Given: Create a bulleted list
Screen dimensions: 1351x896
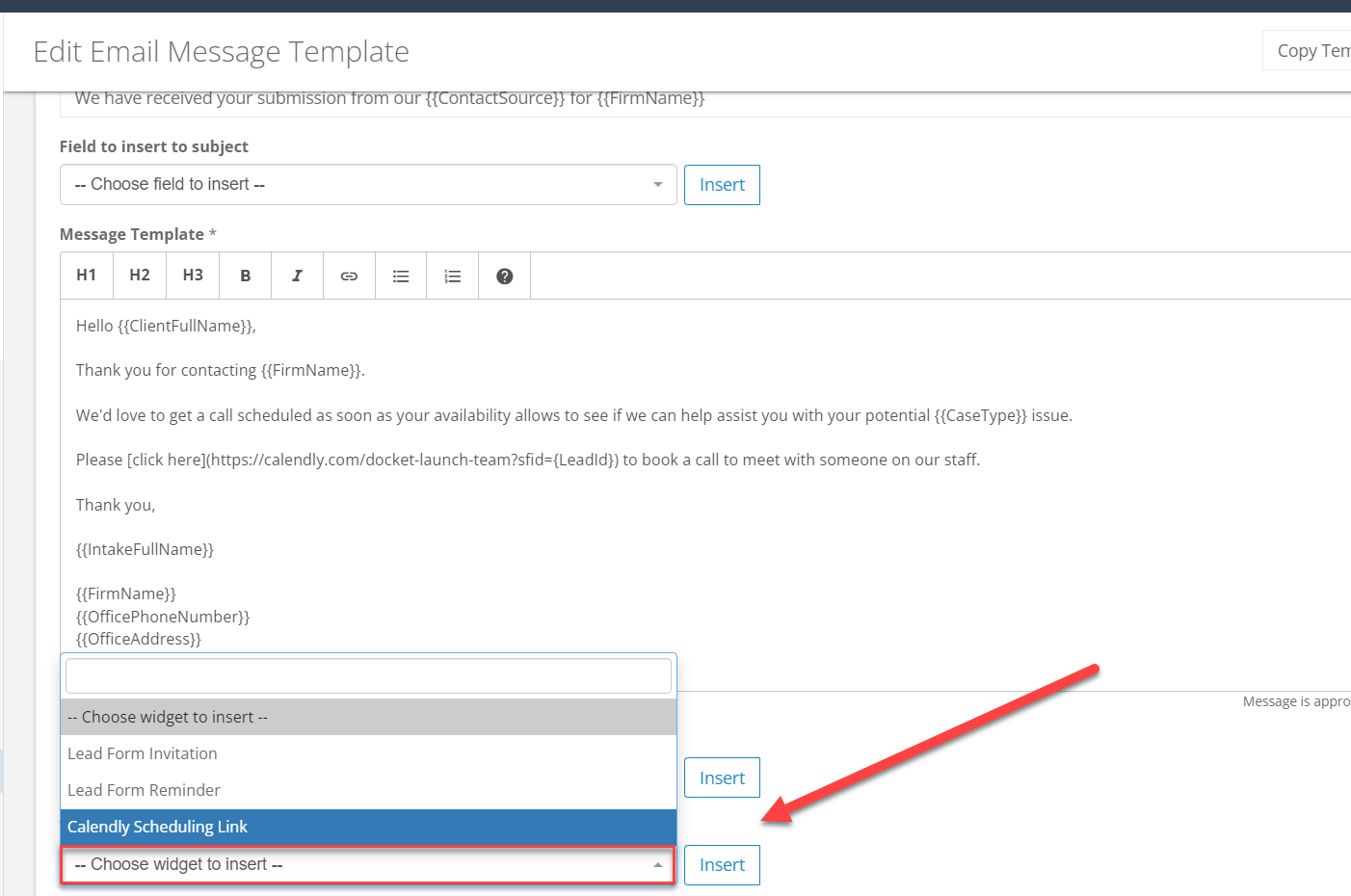Looking at the screenshot, I should (401, 276).
